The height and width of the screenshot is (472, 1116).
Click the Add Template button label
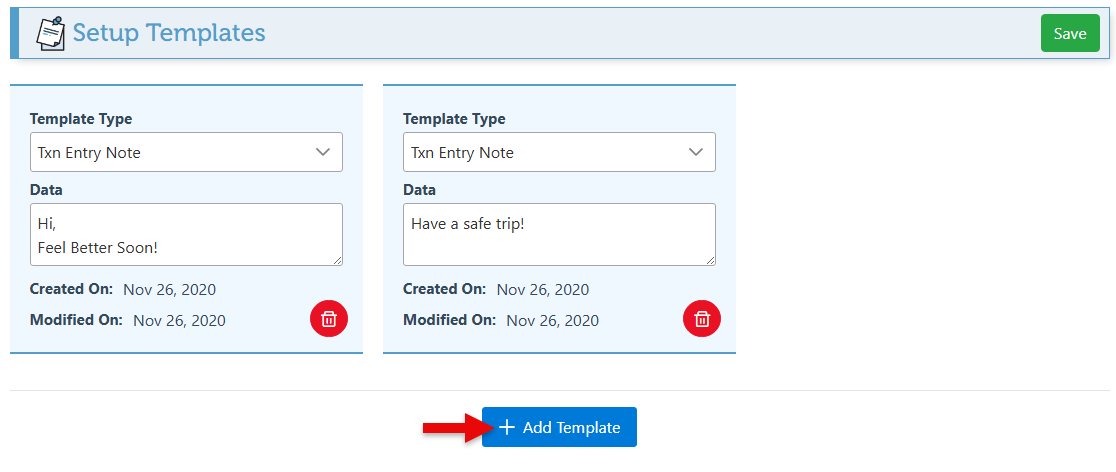[571, 427]
